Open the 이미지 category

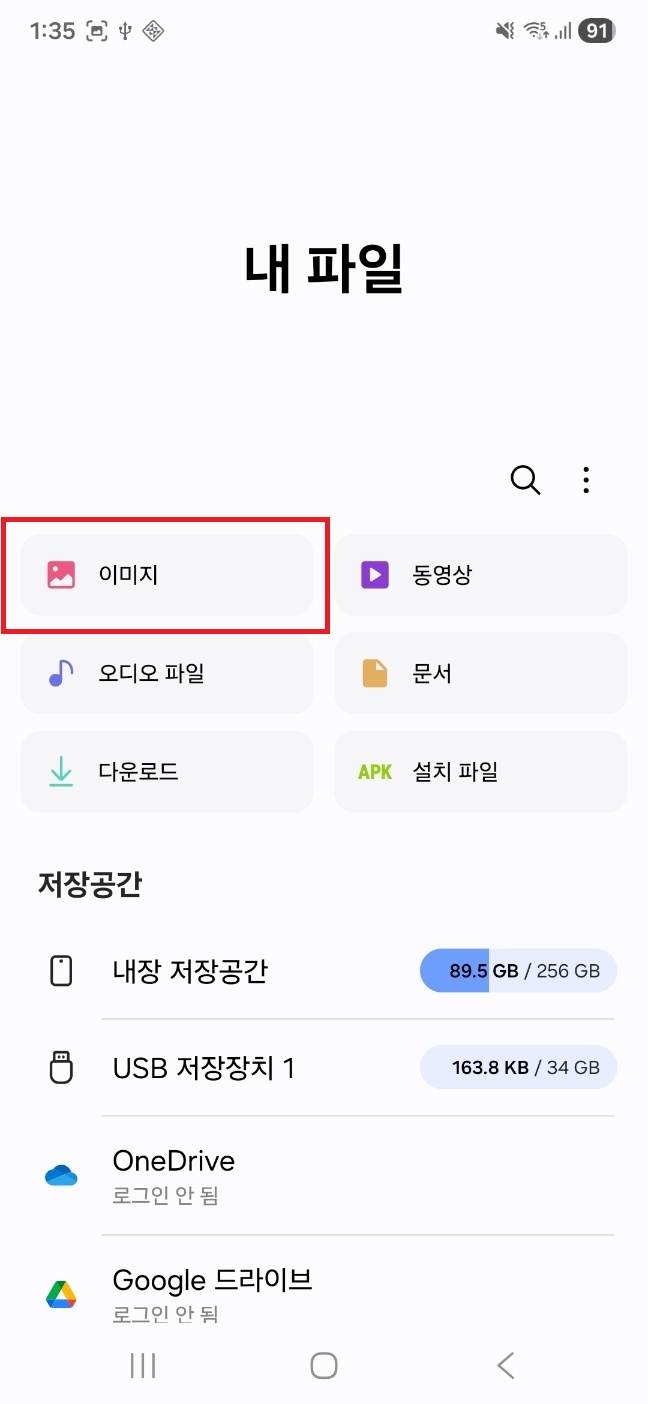pos(167,574)
